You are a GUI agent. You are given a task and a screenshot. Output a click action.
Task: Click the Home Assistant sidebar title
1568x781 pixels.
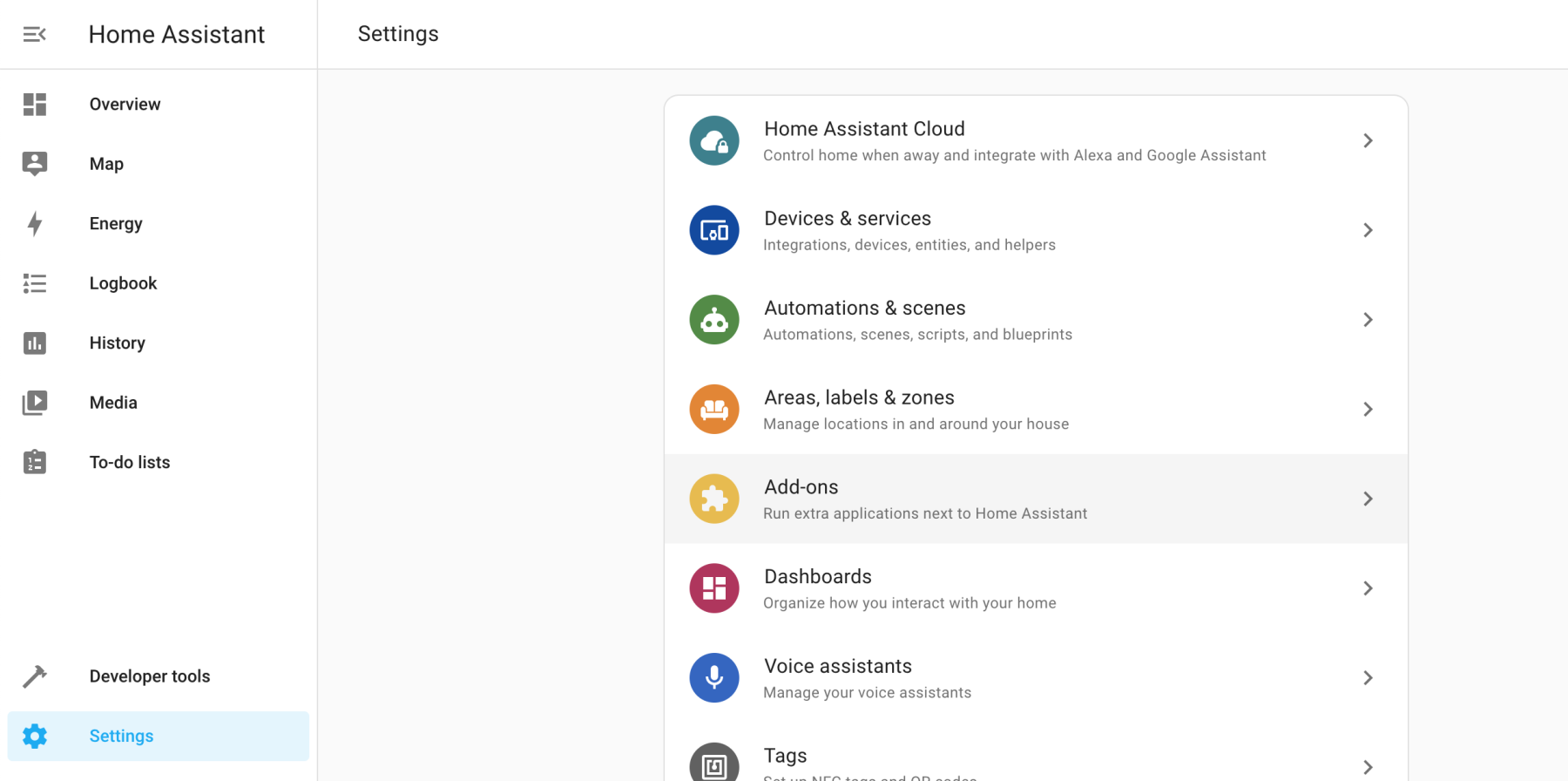point(177,34)
